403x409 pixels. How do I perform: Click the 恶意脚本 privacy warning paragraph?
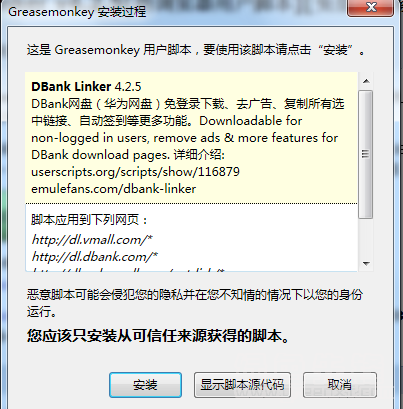coord(195,303)
